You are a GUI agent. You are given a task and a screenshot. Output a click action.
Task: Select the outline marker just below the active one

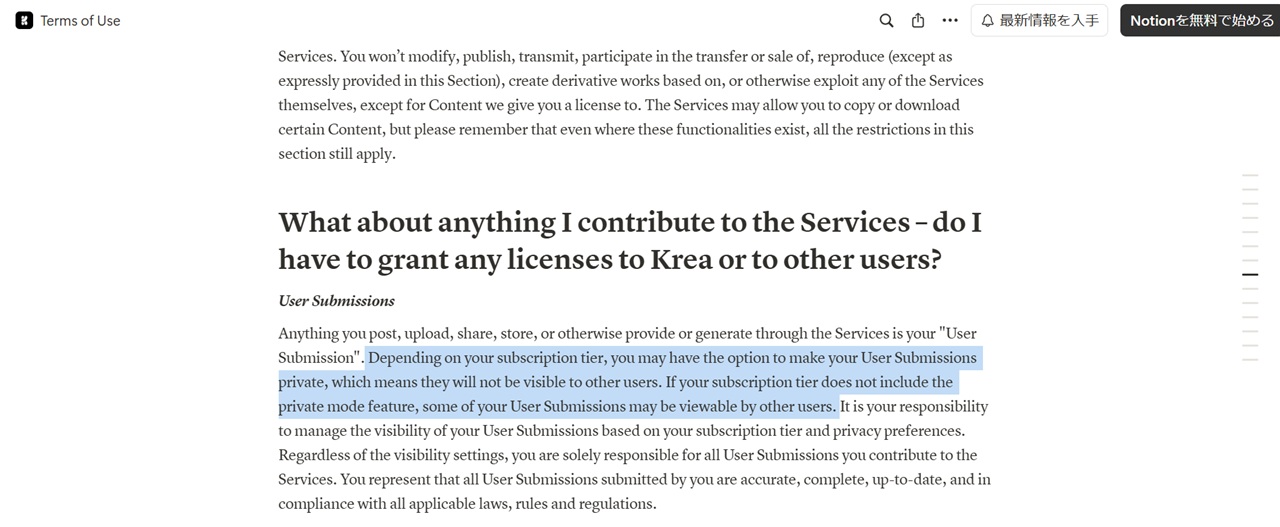(1250, 289)
